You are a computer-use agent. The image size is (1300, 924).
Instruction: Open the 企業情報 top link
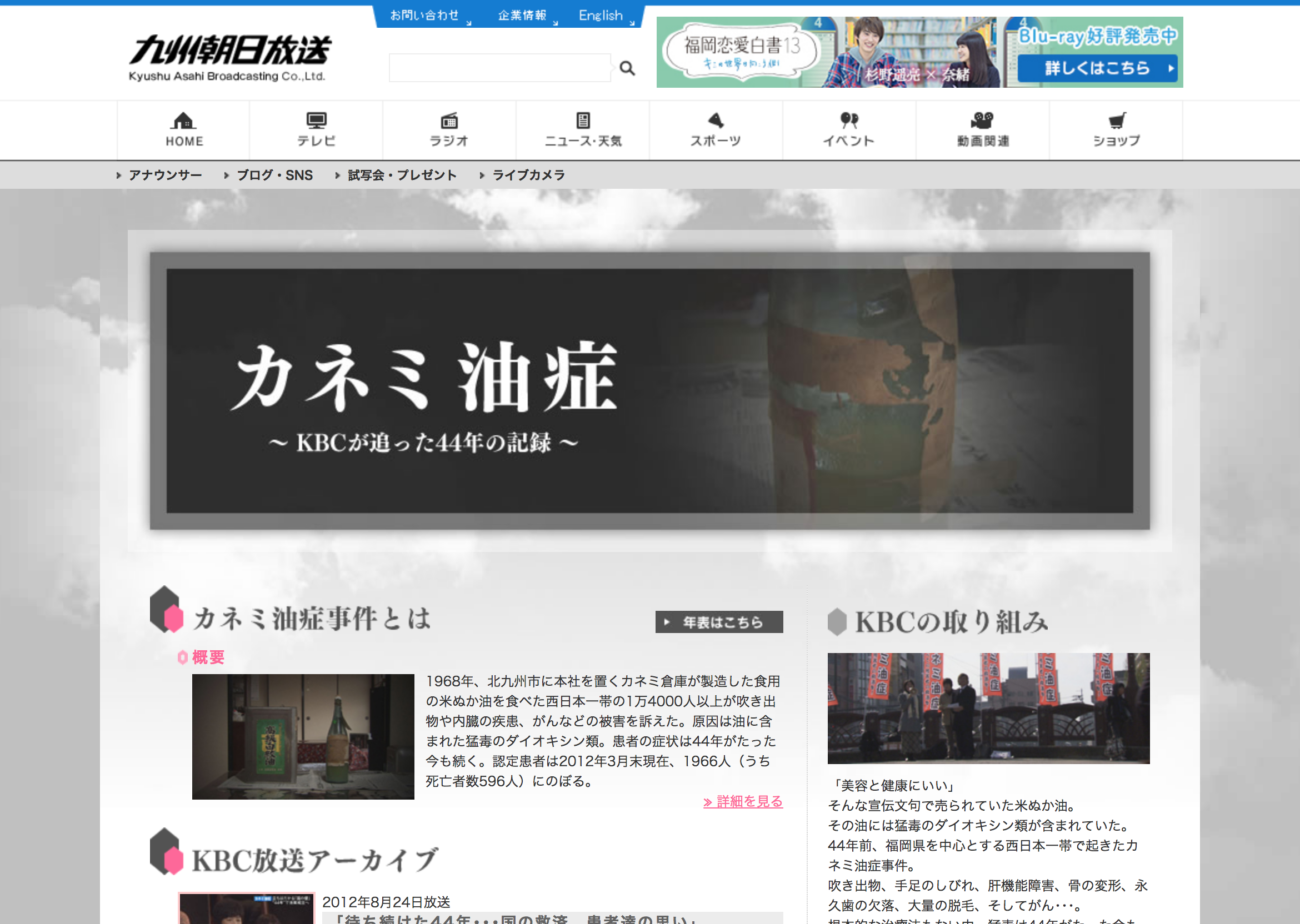click(522, 16)
